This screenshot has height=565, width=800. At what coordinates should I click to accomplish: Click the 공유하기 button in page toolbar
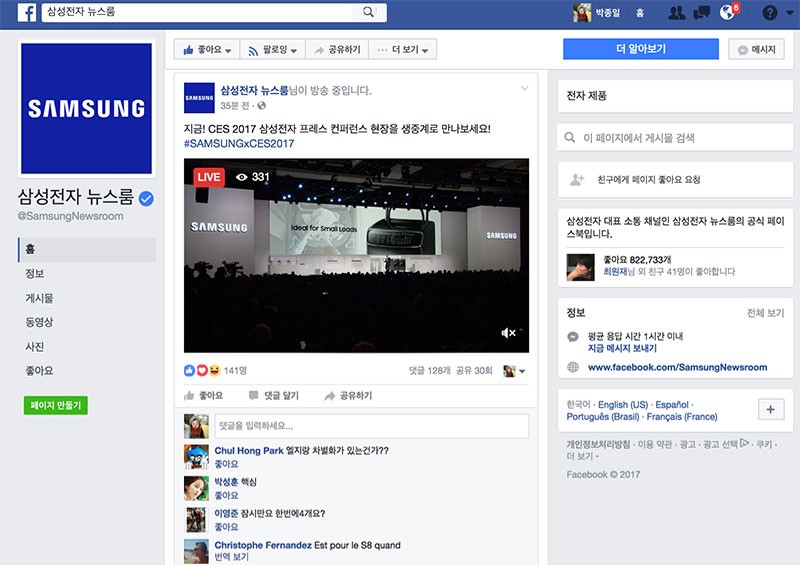(x=337, y=50)
